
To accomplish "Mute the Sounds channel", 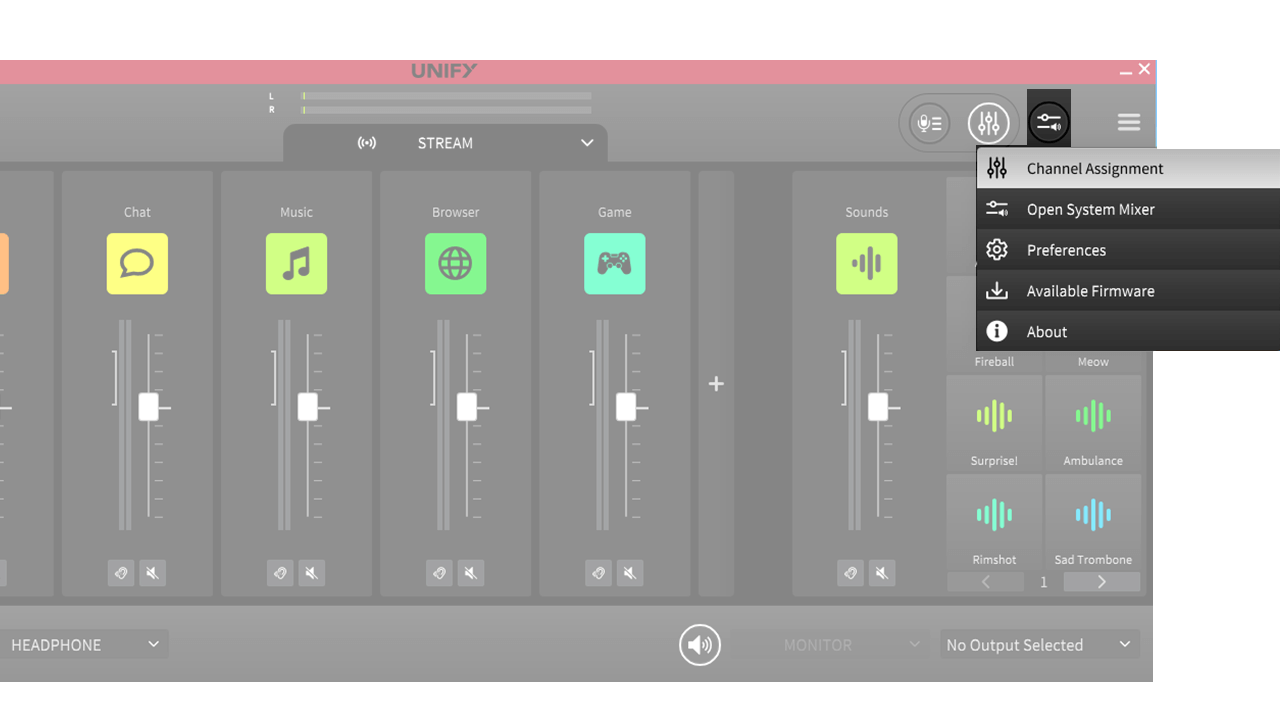I will (x=882, y=573).
